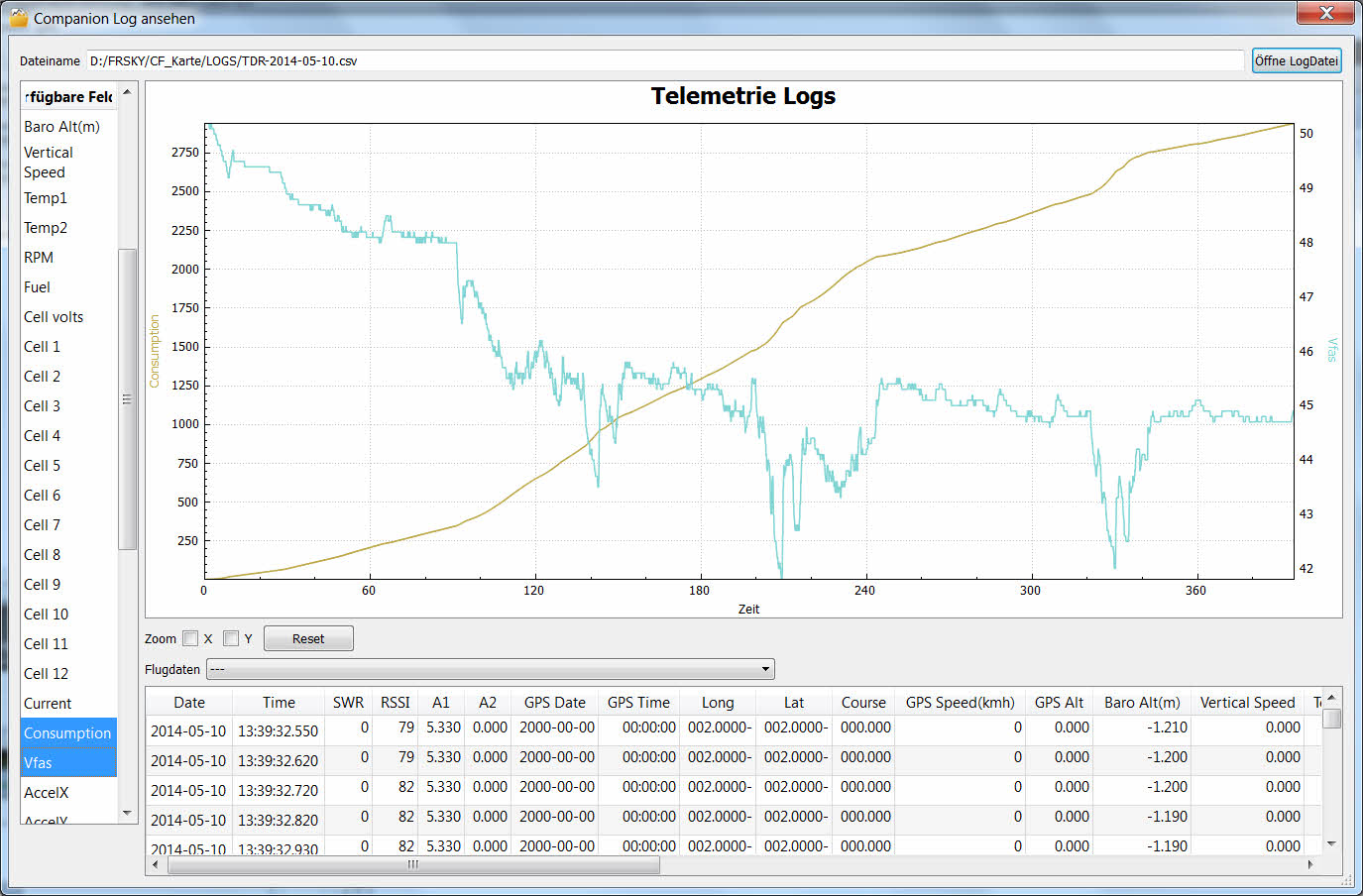Viewport: 1363px width, 896px height.
Task: Click the data table scroll down arrow
Action: coord(1331,843)
